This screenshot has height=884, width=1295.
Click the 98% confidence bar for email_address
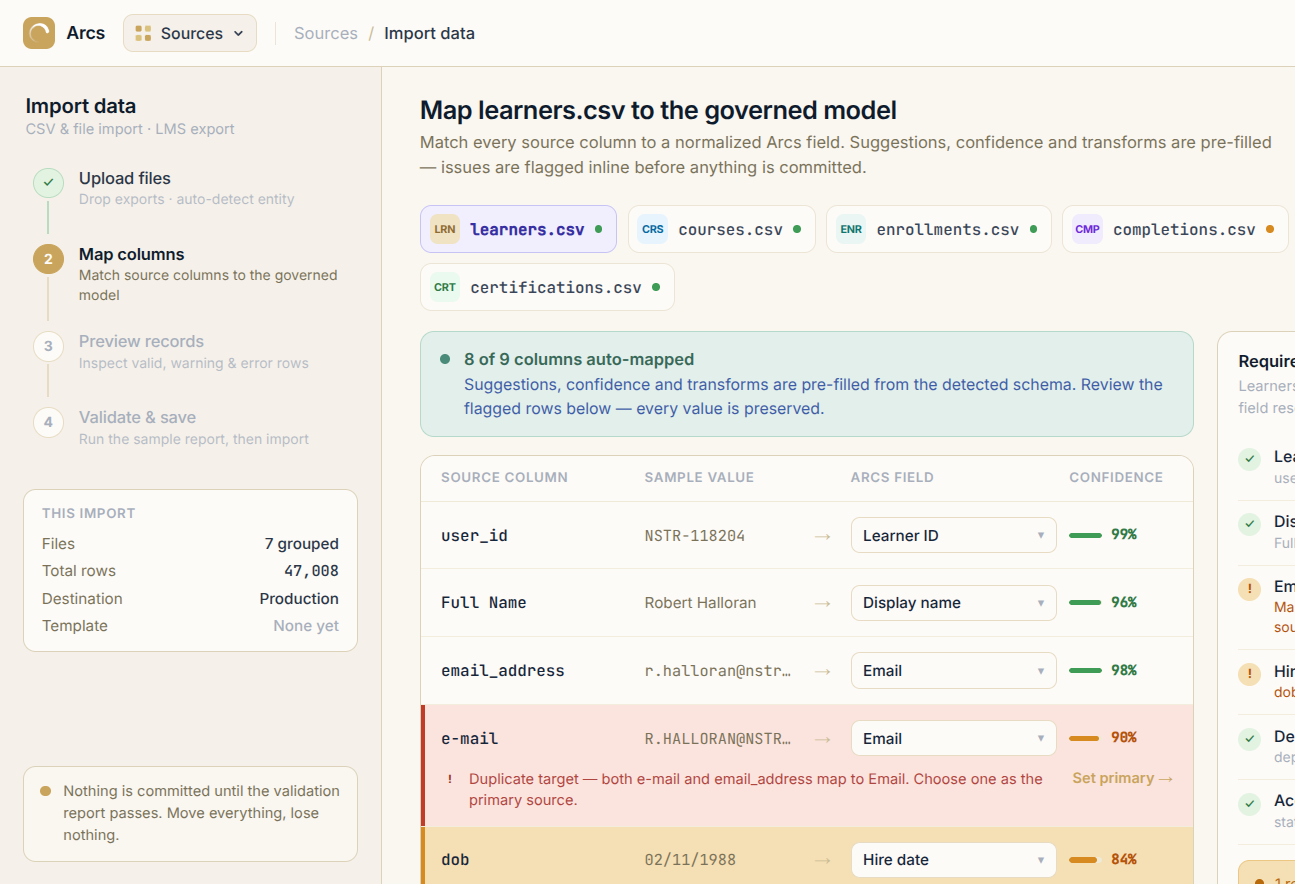(1085, 671)
